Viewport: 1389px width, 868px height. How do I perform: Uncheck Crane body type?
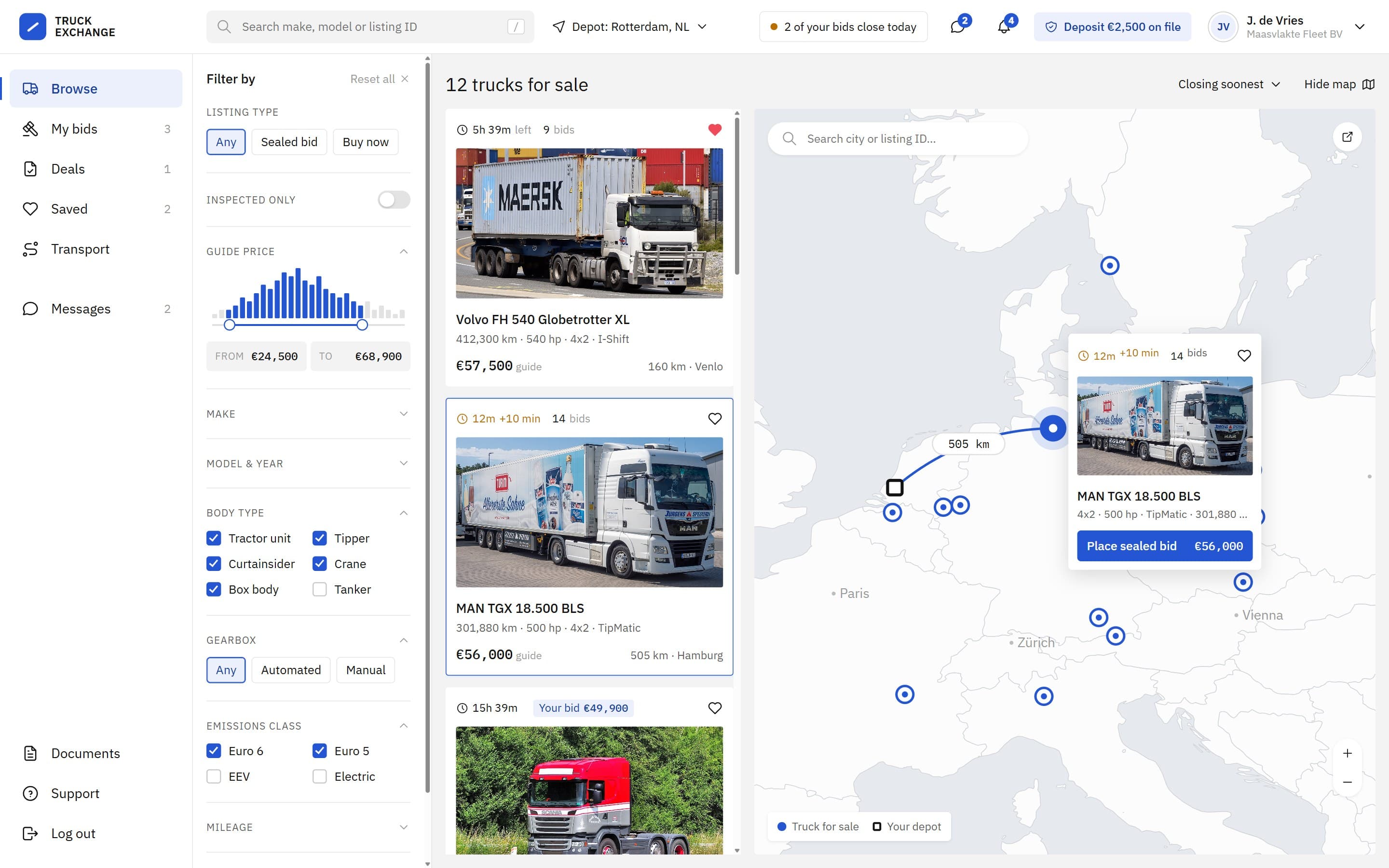click(320, 564)
